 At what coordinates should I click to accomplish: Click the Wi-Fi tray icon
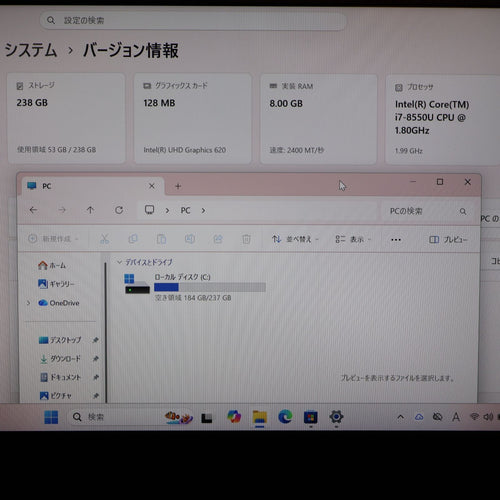474,416
